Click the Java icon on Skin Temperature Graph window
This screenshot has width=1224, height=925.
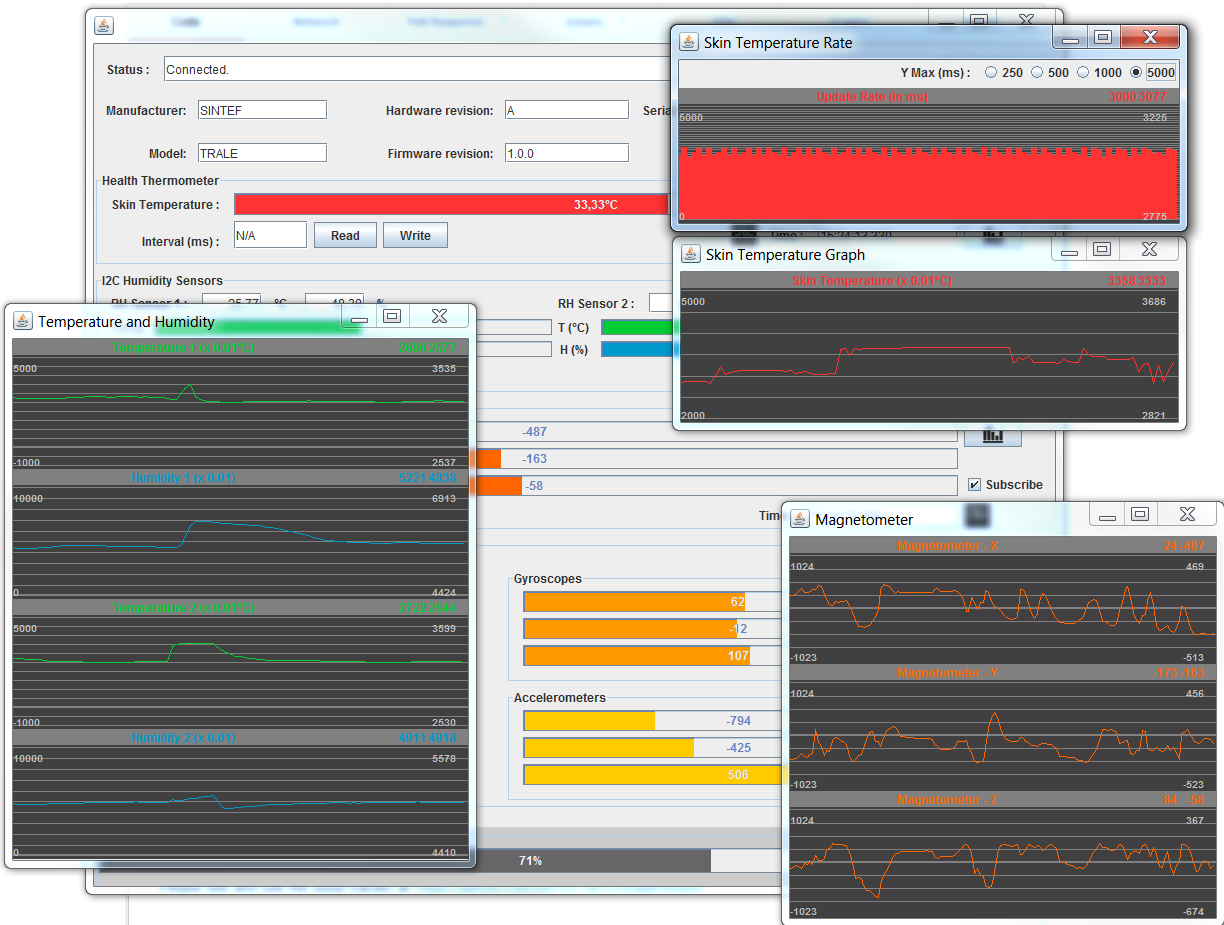(x=690, y=254)
